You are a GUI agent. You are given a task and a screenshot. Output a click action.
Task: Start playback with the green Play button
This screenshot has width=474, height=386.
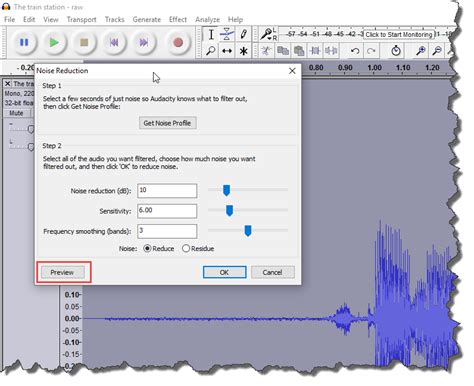pyautogui.click(x=54, y=43)
